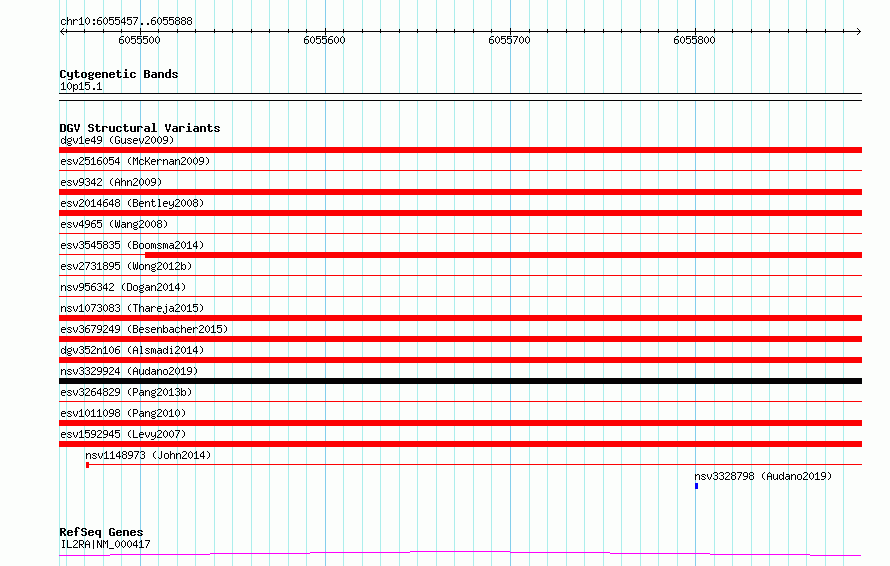This screenshot has height=566, width=890.
Task: Click the esv4965 (Wang2008) label
Action: (x=114, y=224)
